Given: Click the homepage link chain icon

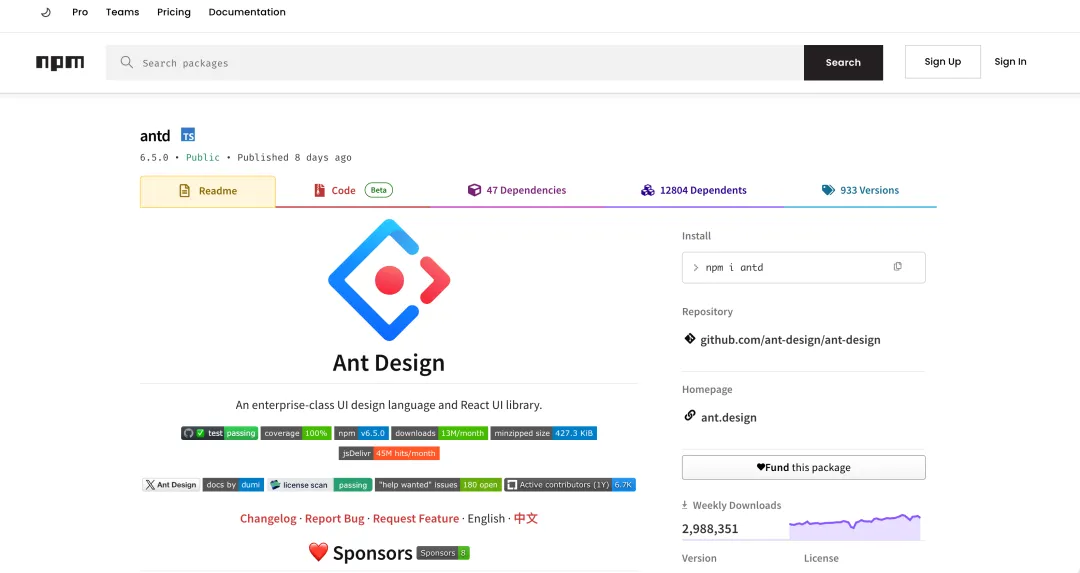Looking at the screenshot, I should [689, 415].
